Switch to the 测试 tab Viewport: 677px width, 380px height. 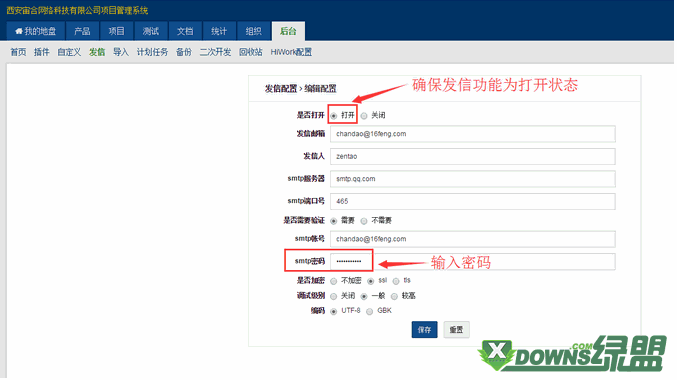(151, 31)
